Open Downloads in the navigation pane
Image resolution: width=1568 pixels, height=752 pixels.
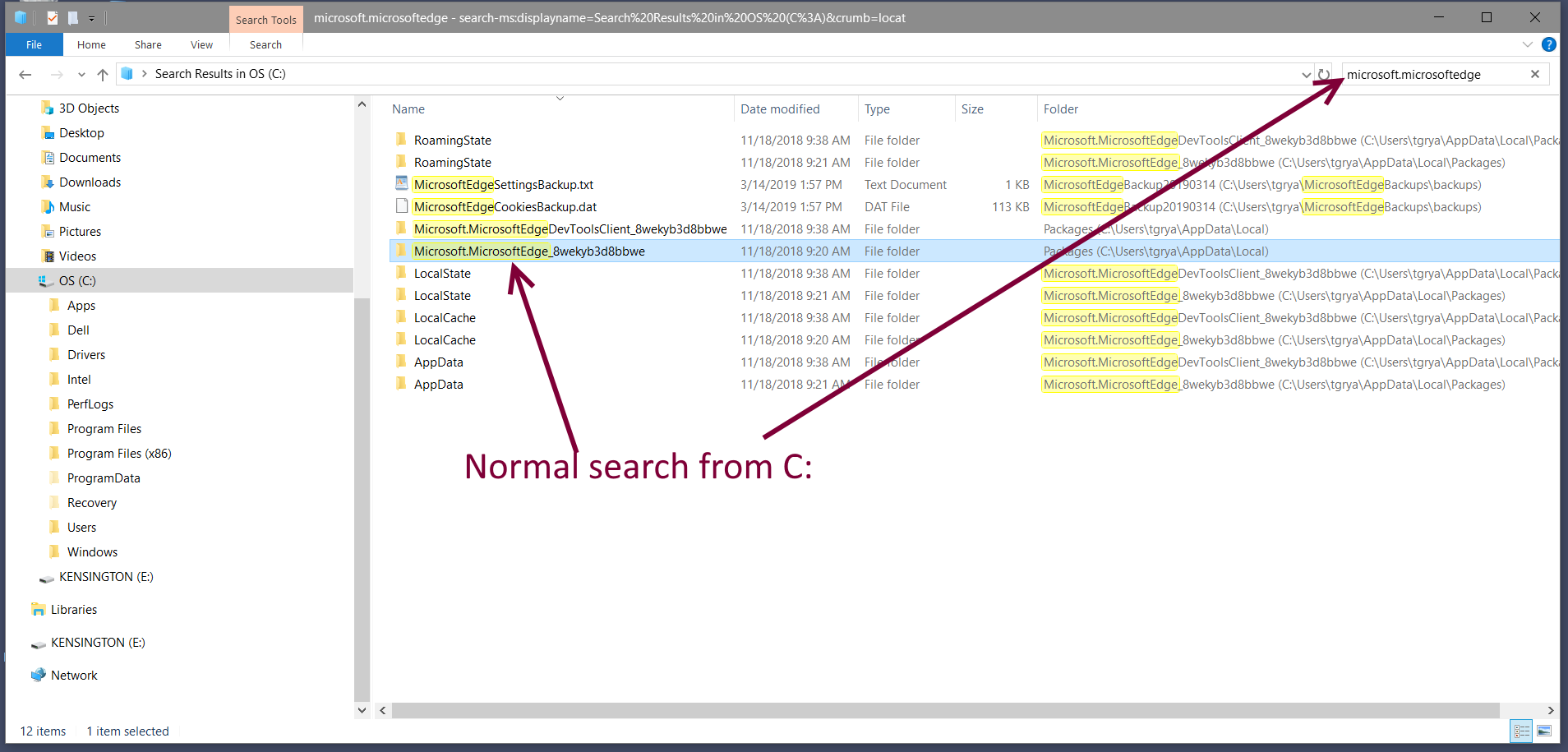pos(90,182)
